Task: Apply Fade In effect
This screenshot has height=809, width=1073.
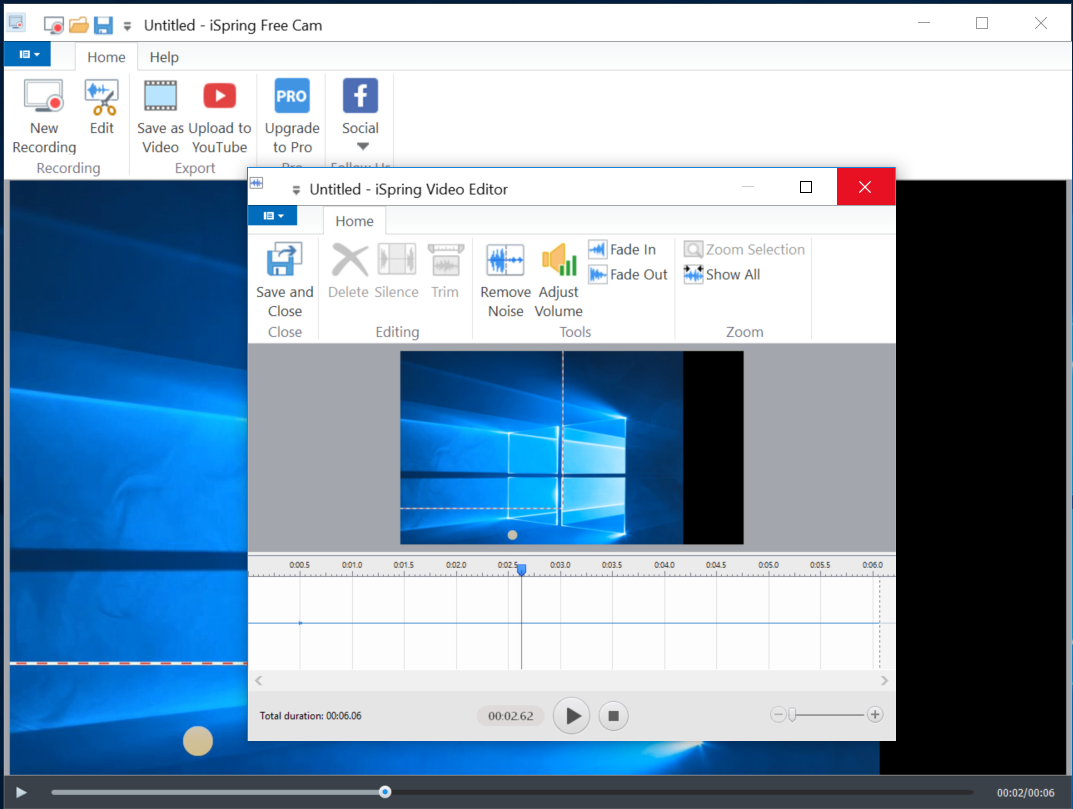Action: (622, 250)
